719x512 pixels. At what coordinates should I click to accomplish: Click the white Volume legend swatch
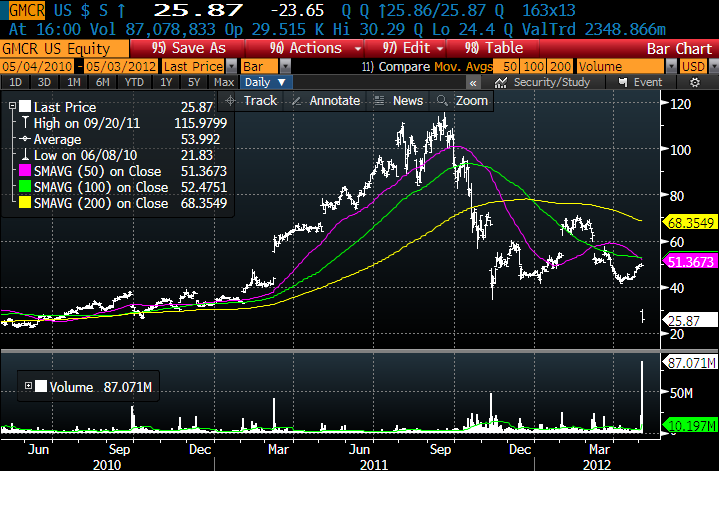41,386
